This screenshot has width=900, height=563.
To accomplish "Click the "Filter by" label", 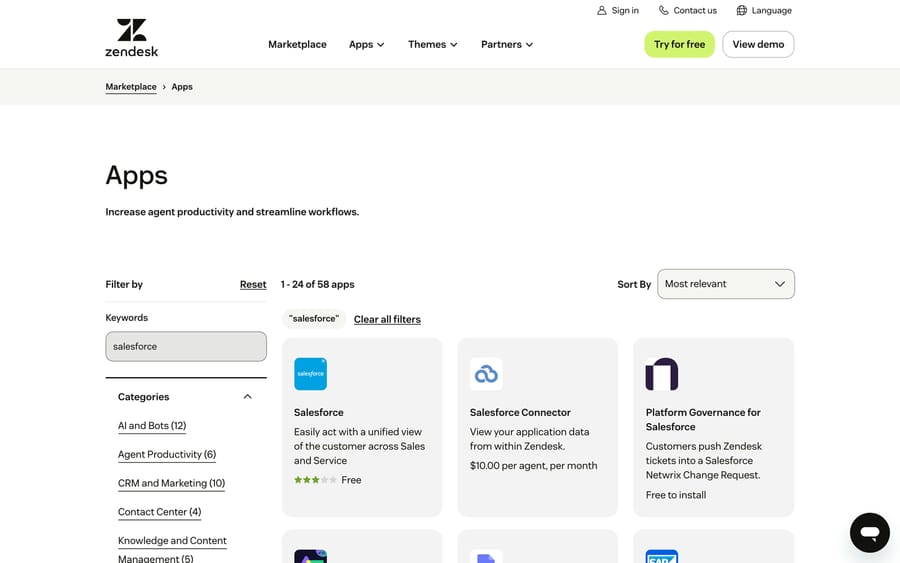I will point(124,284).
